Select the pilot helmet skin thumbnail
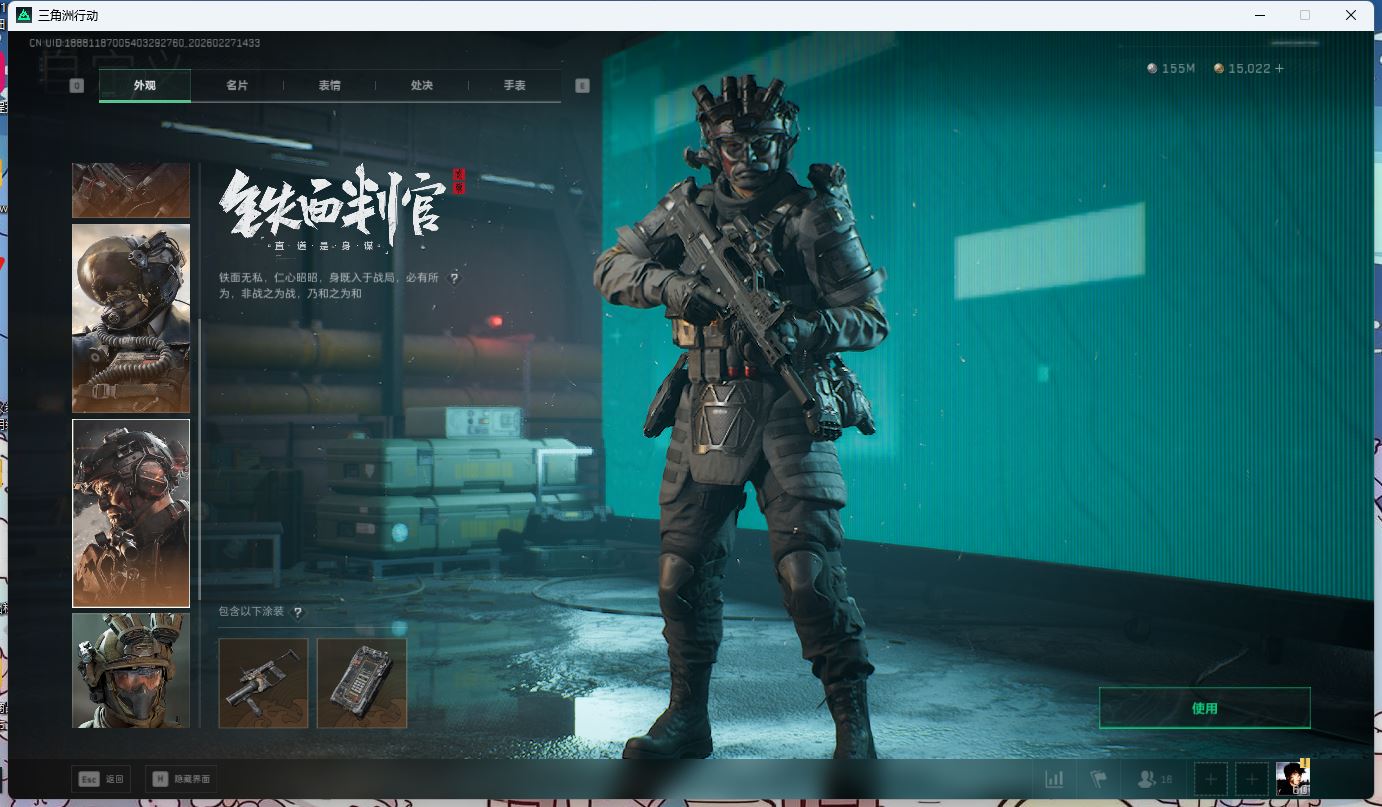Screen dimensions: 1382x807 click(x=131, y=318)
